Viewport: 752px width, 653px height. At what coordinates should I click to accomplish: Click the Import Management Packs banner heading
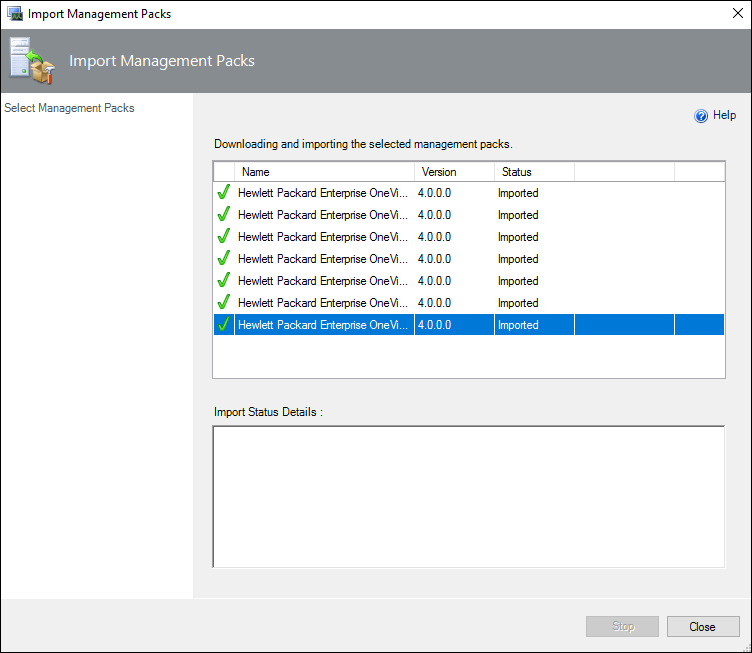(x=162, y=61)
